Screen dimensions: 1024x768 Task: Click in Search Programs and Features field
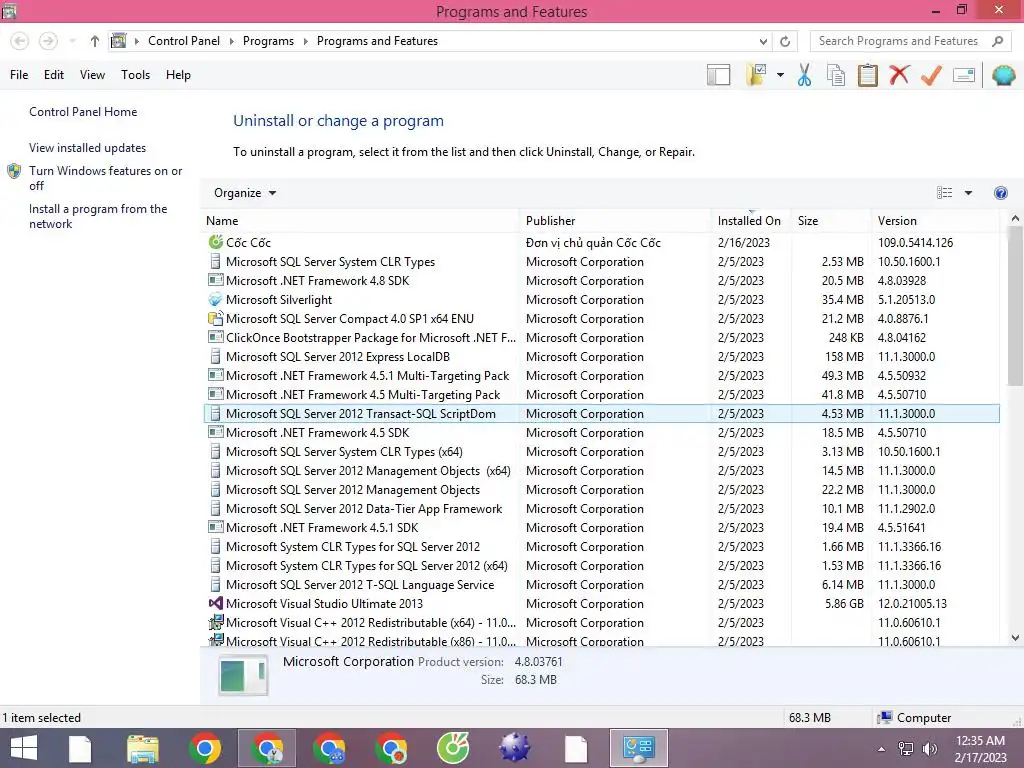point(899,41)
